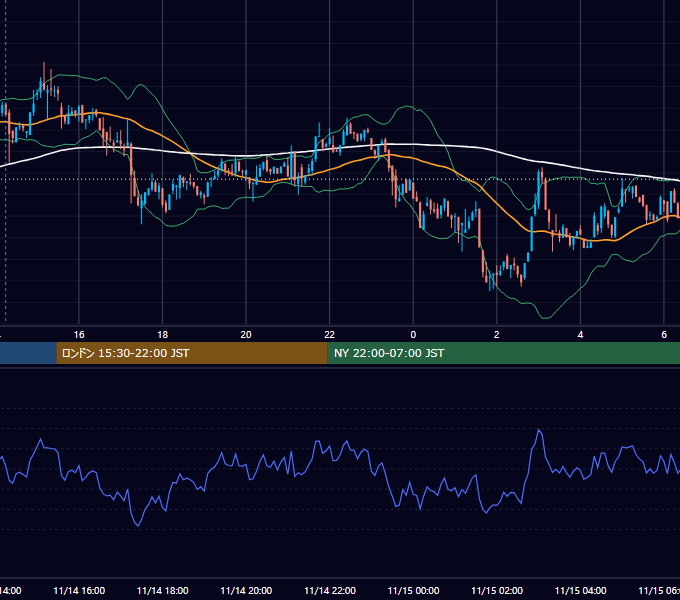
Task: Click the 11/14 18:00 date label
Action: [x=163, y=591]
